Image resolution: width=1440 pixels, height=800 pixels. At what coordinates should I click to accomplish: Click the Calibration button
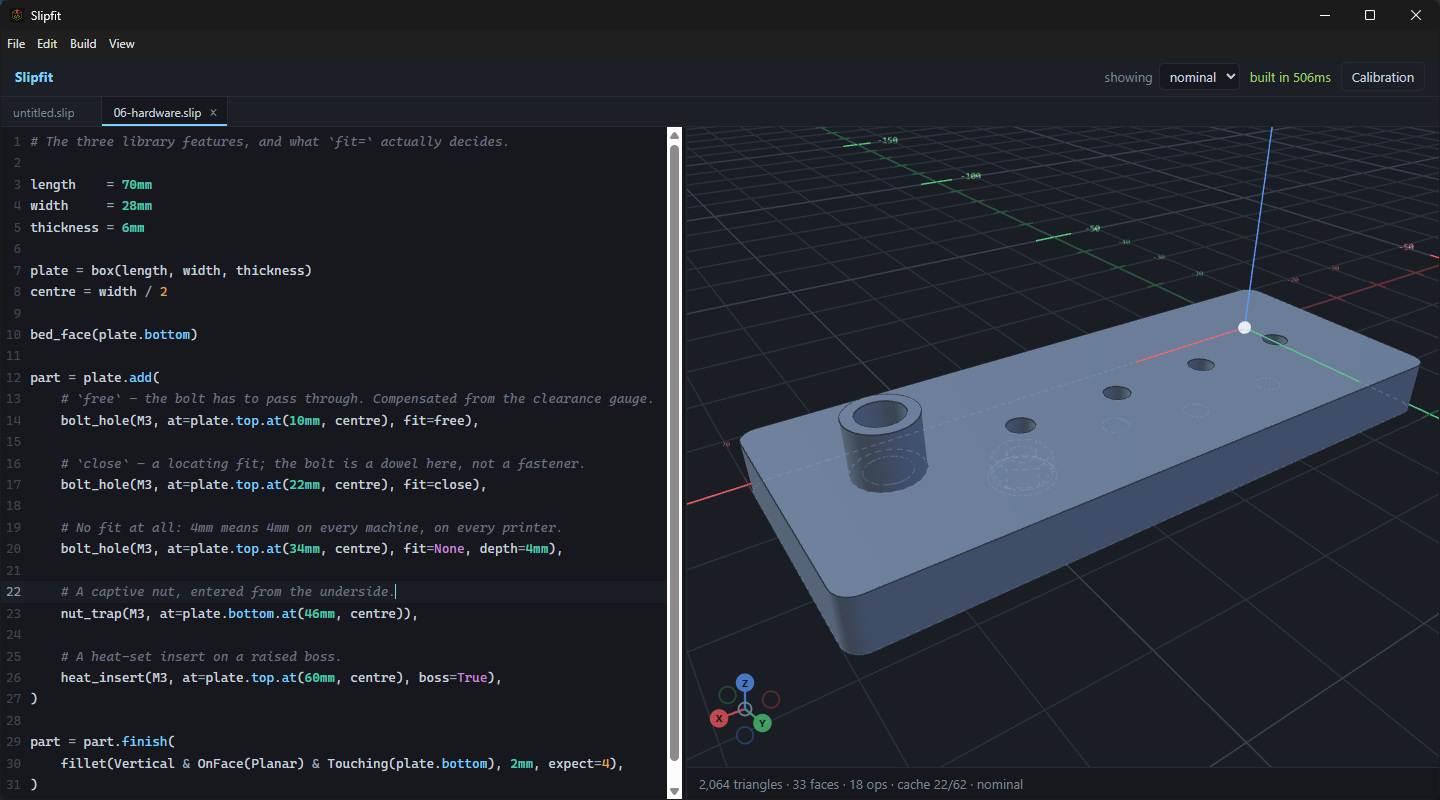(1382, 77)
